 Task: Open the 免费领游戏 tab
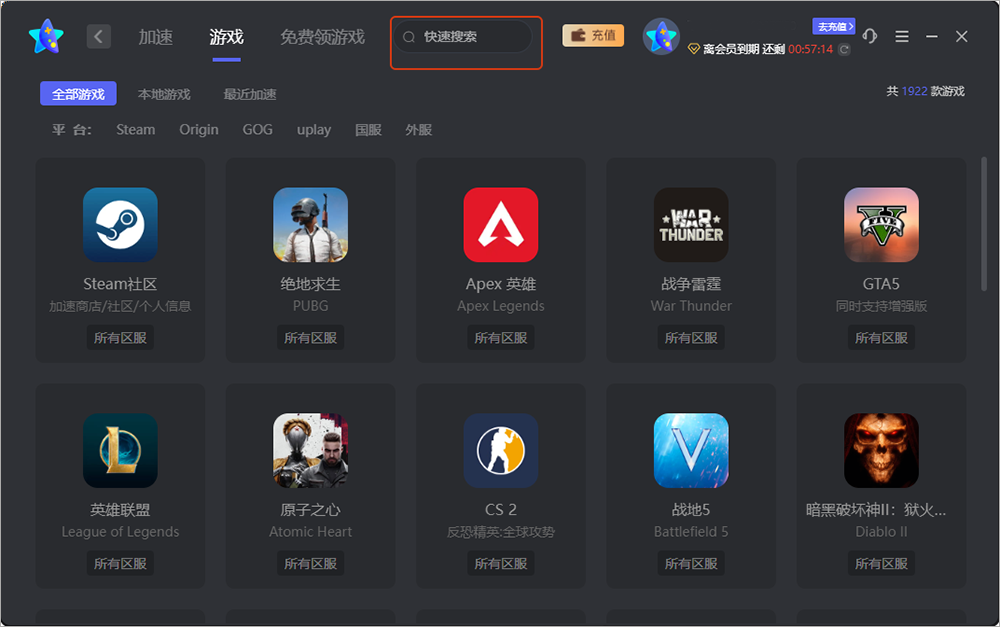(323, 37)
